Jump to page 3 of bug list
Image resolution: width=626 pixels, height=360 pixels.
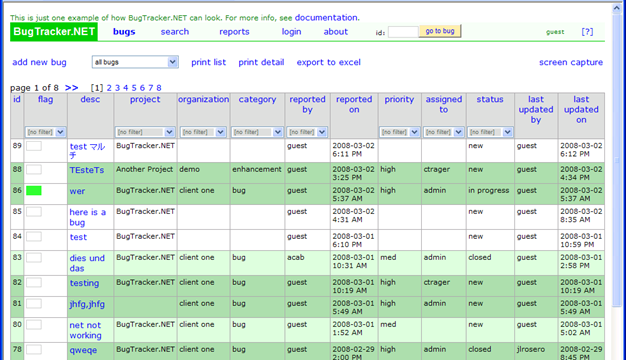tap(117, 88)
